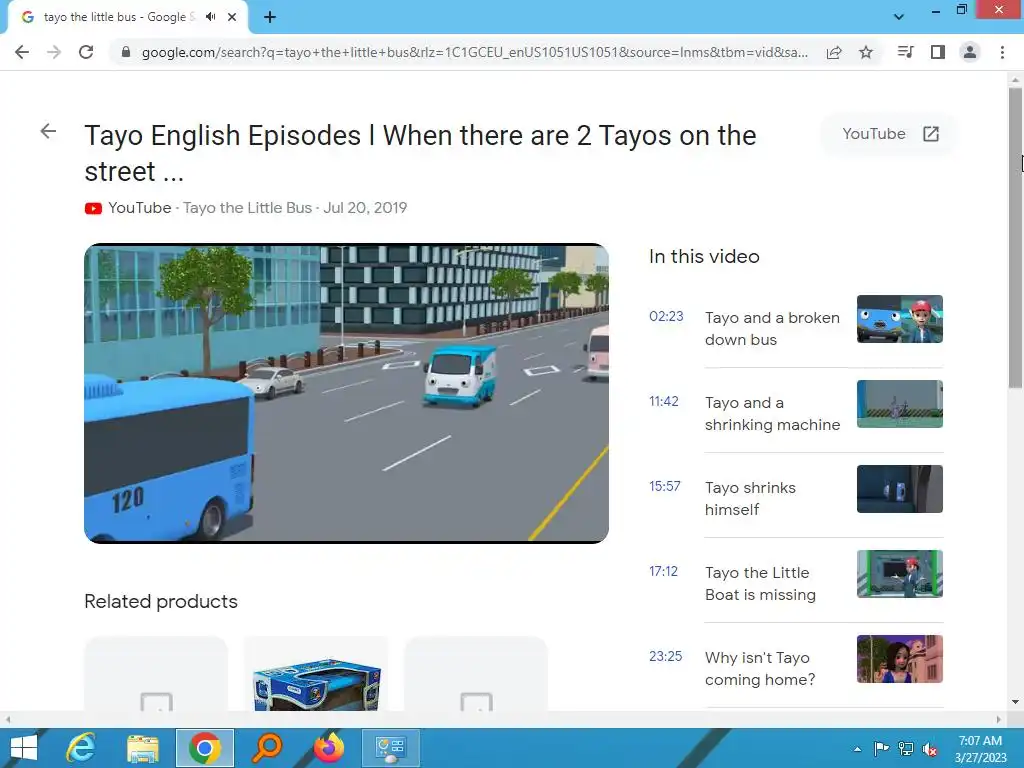Select 'Tayo the Little Boat is missing' chapter

point(760,583)
